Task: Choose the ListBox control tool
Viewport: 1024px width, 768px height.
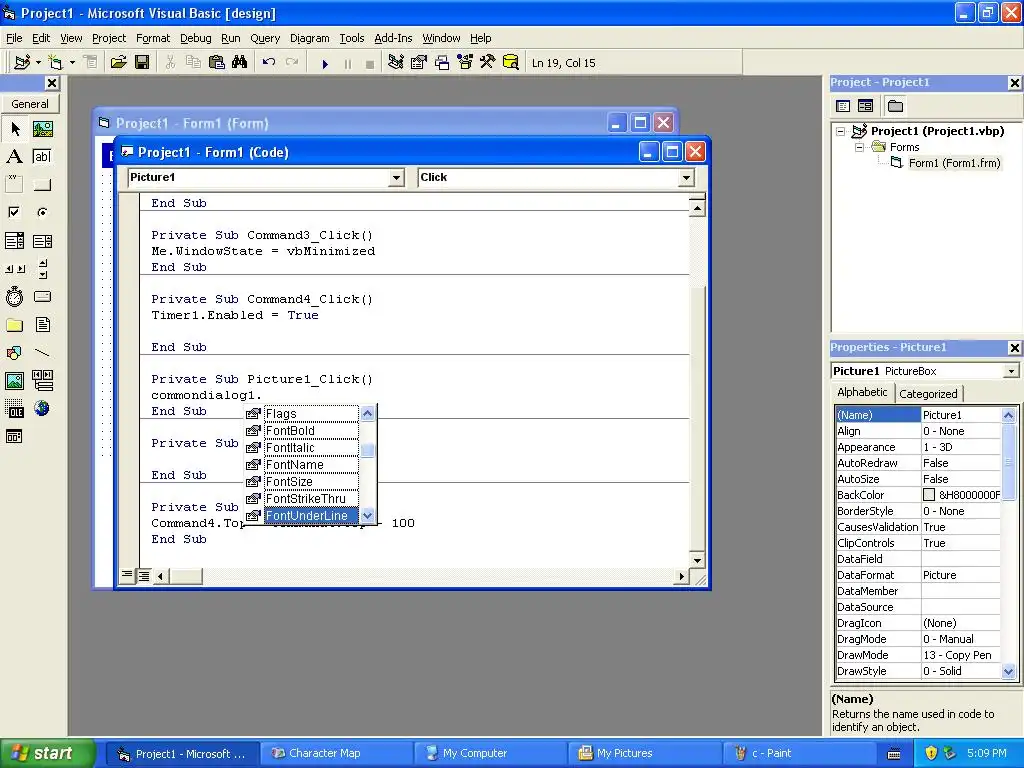Action: click(x=42, y=241)
